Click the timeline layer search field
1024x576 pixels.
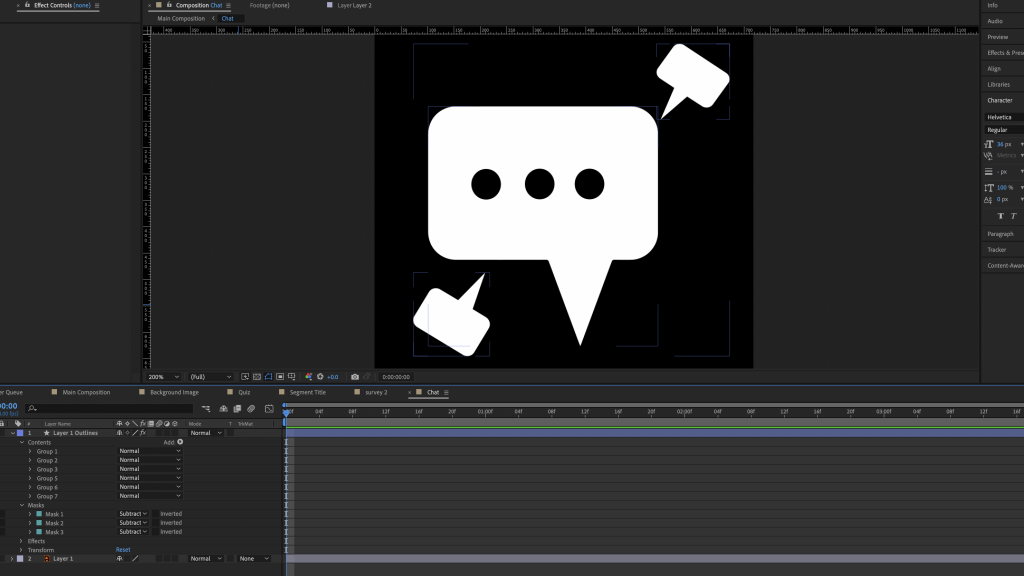tap(109, 409)
